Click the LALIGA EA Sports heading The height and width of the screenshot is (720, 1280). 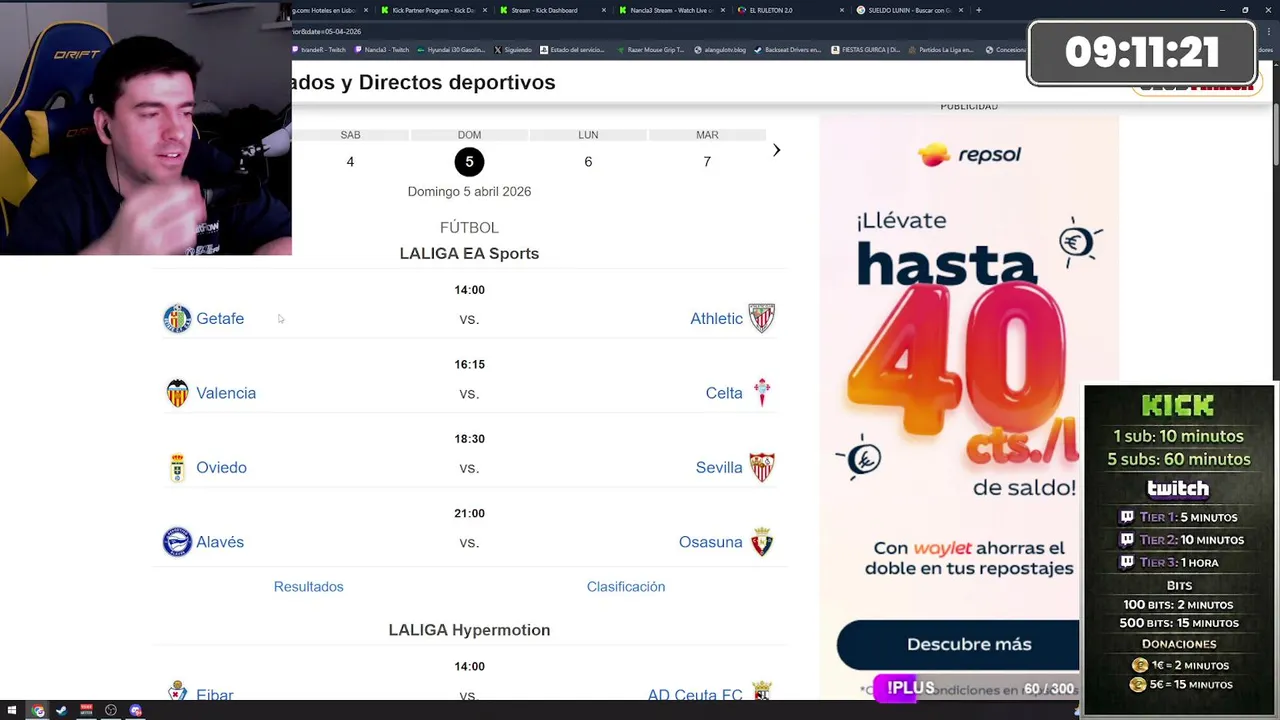[469, 254]
